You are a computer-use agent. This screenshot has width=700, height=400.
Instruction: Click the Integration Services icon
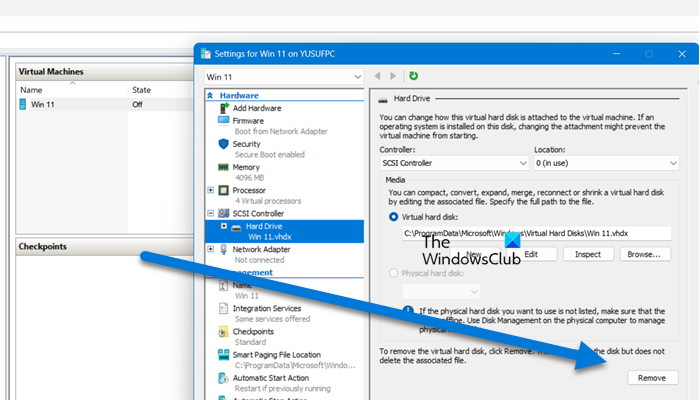click(223, 308)
